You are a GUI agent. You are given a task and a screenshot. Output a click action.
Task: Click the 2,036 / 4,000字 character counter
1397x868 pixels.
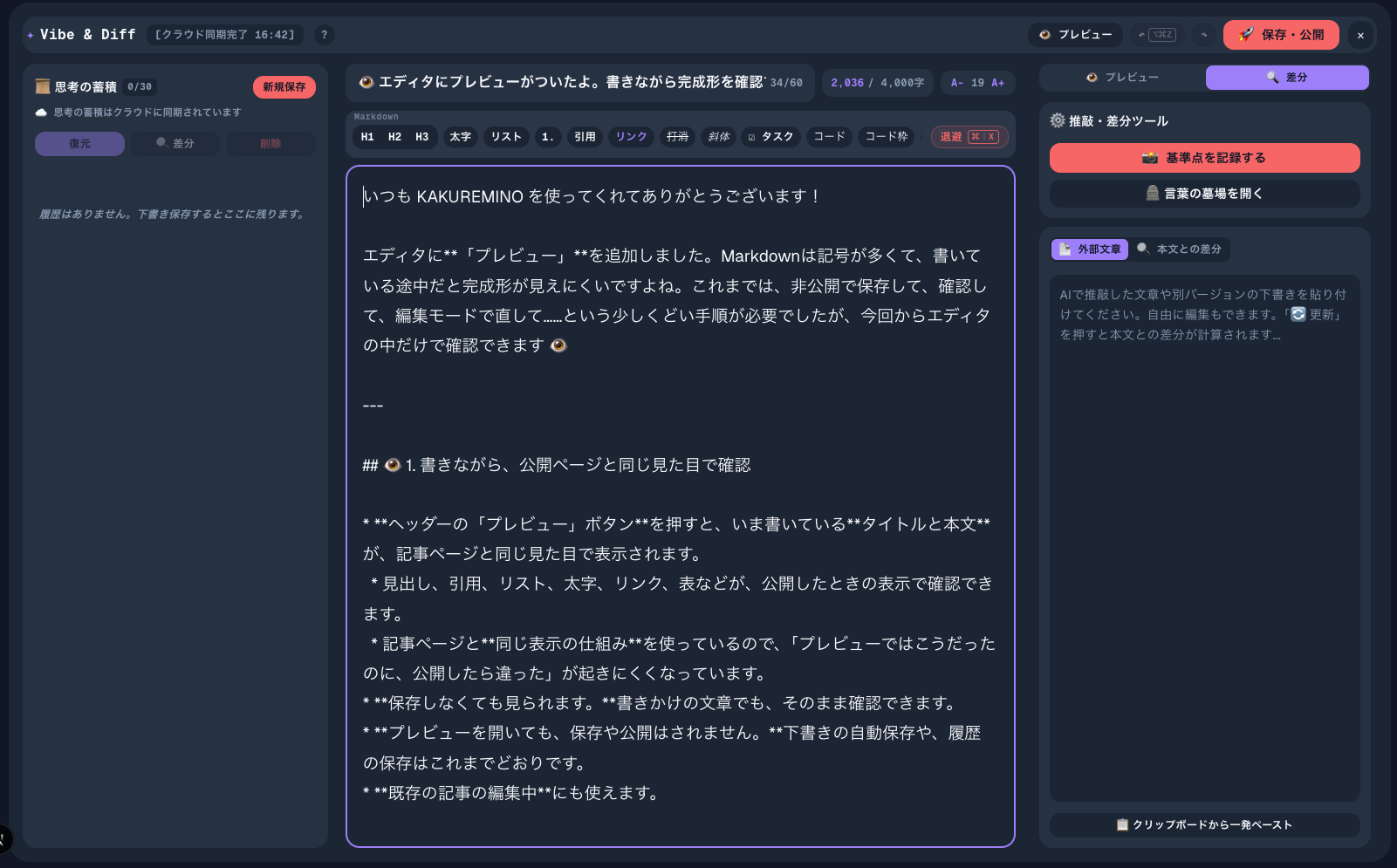pos(878,83)
